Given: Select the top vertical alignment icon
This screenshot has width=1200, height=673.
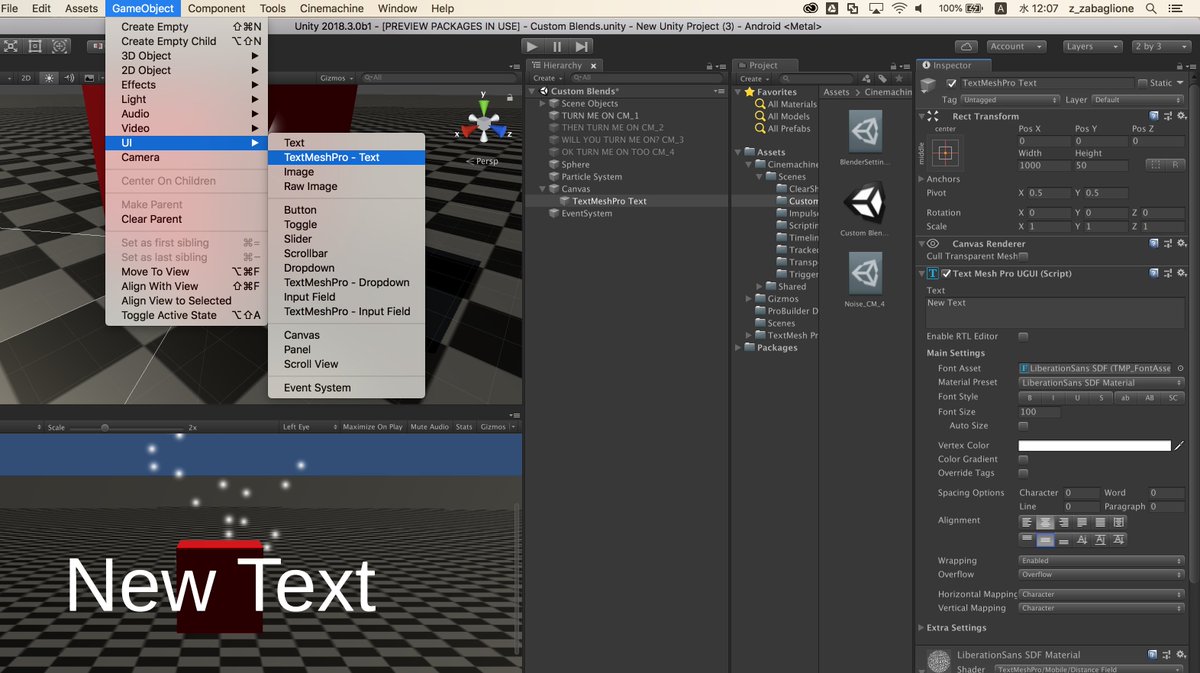Looking at the screenshot, I should (x=1027, y=540).
